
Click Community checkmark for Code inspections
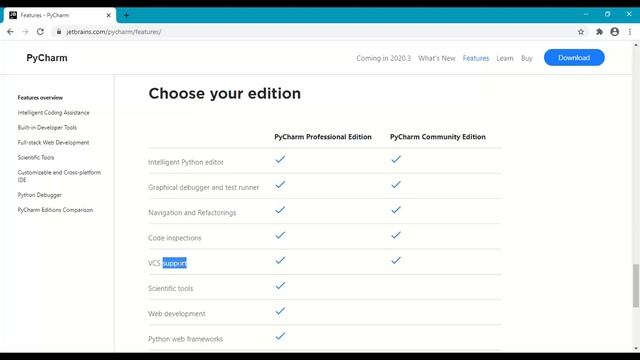click(396, 235)
